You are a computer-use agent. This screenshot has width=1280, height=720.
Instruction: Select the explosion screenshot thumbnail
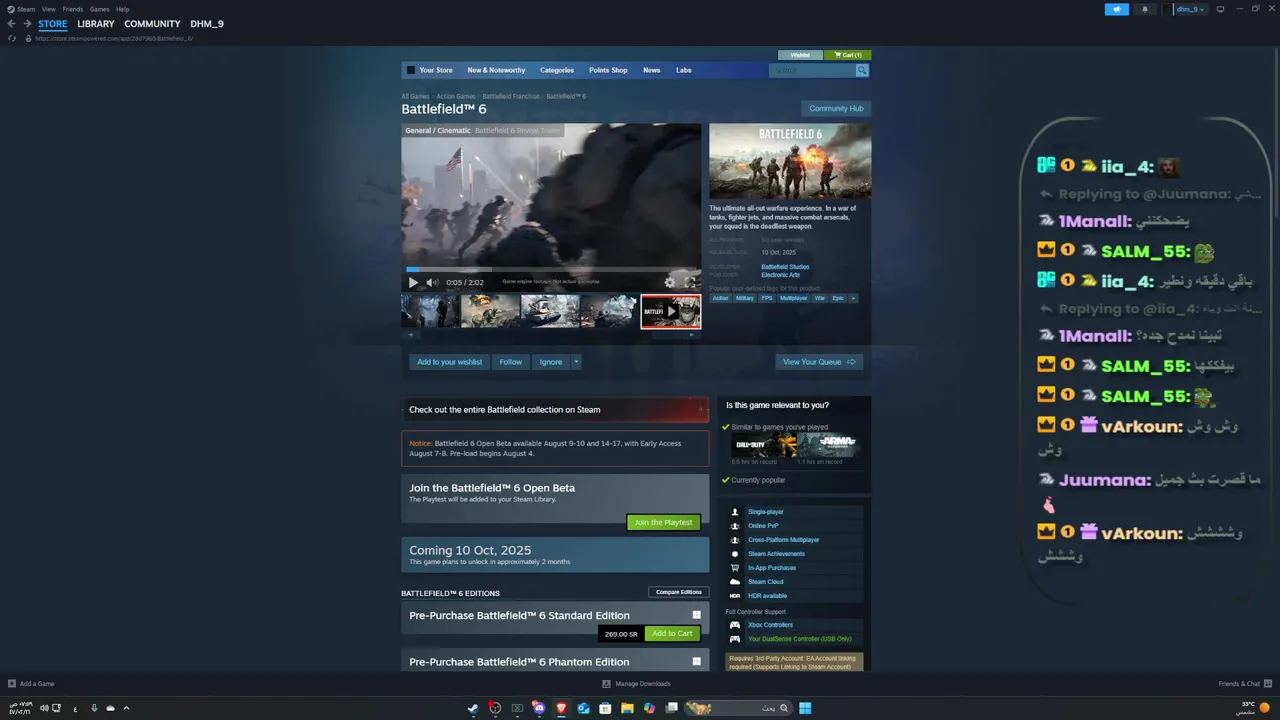tap(490, 311)
